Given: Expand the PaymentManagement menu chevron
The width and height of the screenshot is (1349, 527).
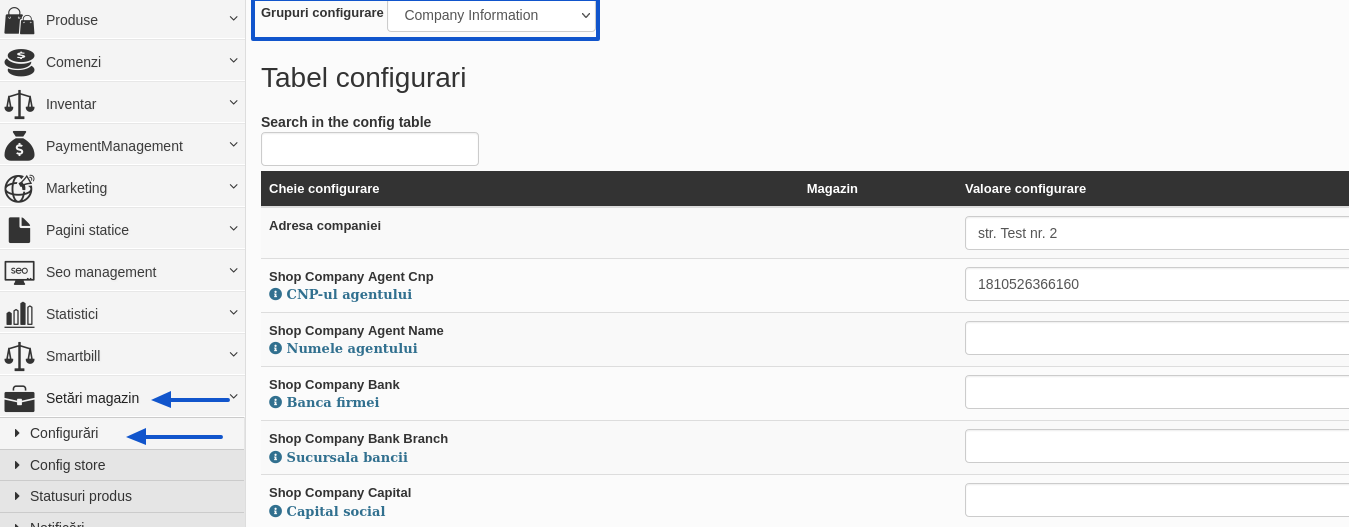Looking at the screenshot, I should tap(233, 144).
